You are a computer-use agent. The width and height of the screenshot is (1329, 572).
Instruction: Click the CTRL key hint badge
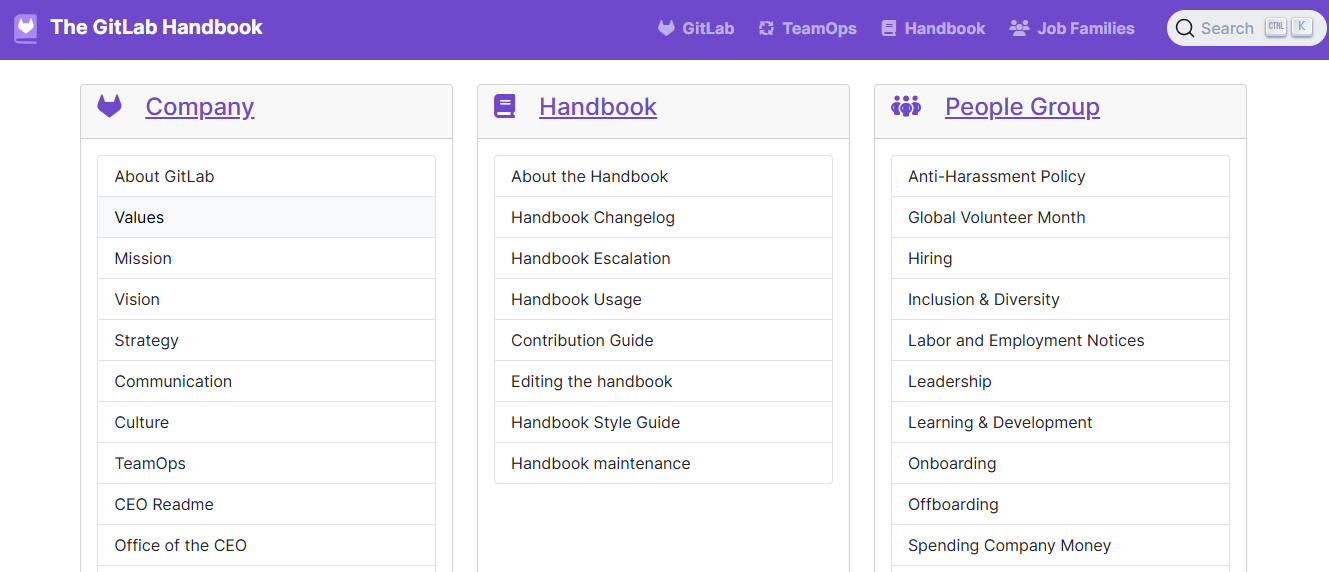coord(1276,27)
